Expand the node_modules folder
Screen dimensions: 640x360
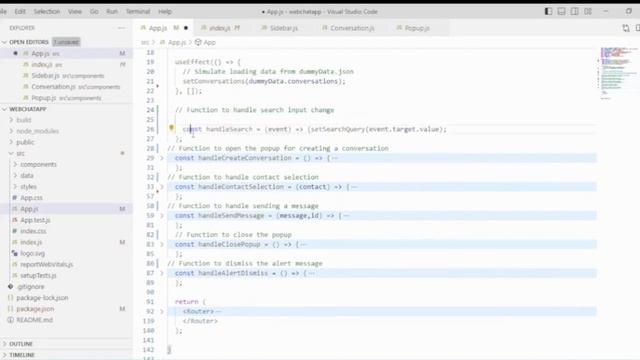click(38, 131)
